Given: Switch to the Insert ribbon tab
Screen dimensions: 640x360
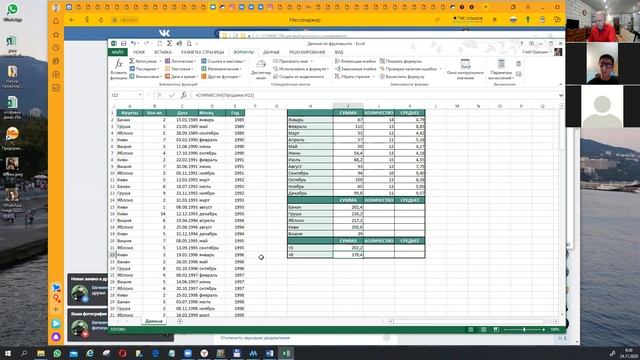Looking at the screenshot, I should (x=163, y=52).
